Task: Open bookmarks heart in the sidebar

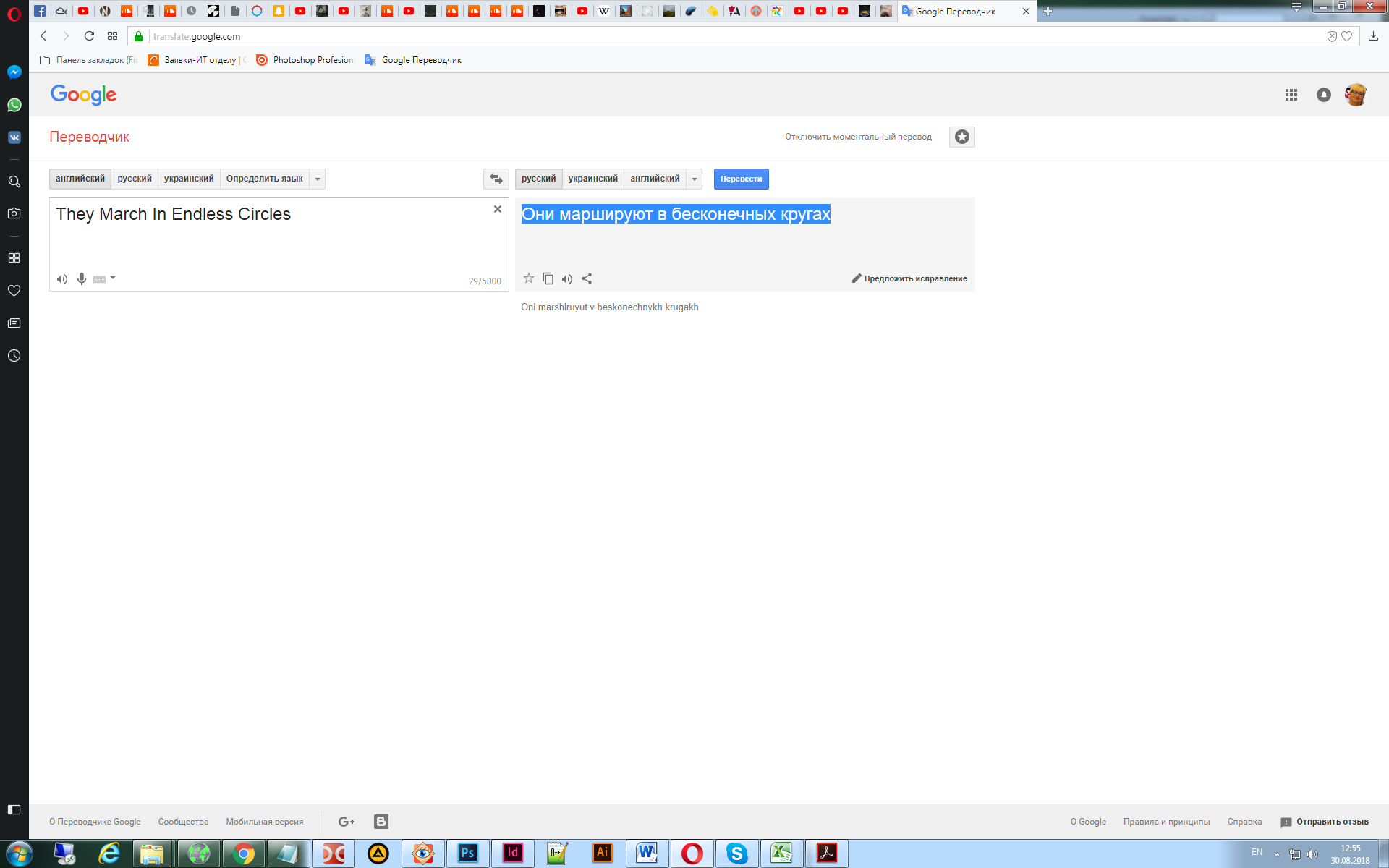Action: (x=14, y=290)
